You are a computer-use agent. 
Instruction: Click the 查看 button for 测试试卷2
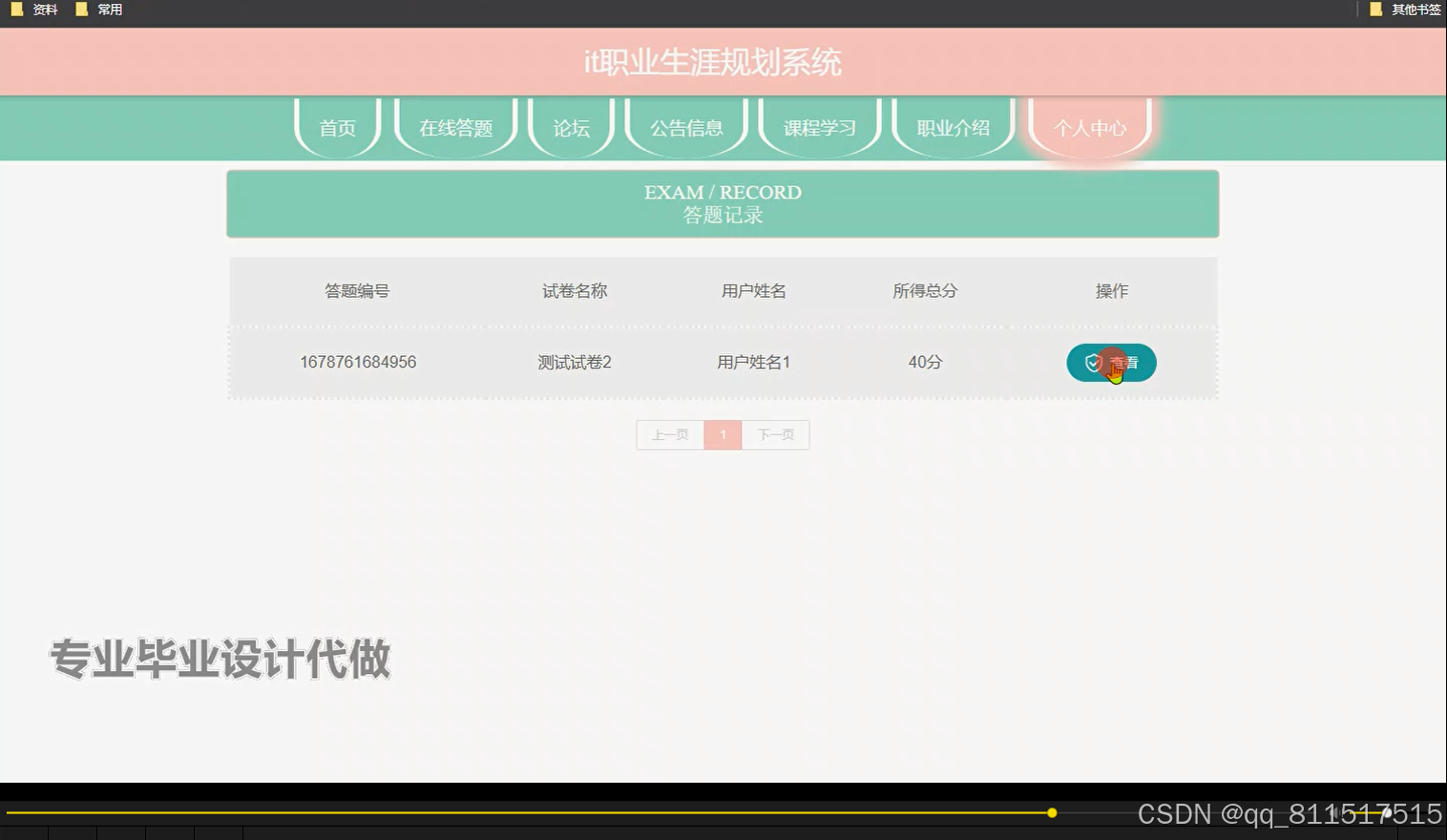click(1111, 363)
